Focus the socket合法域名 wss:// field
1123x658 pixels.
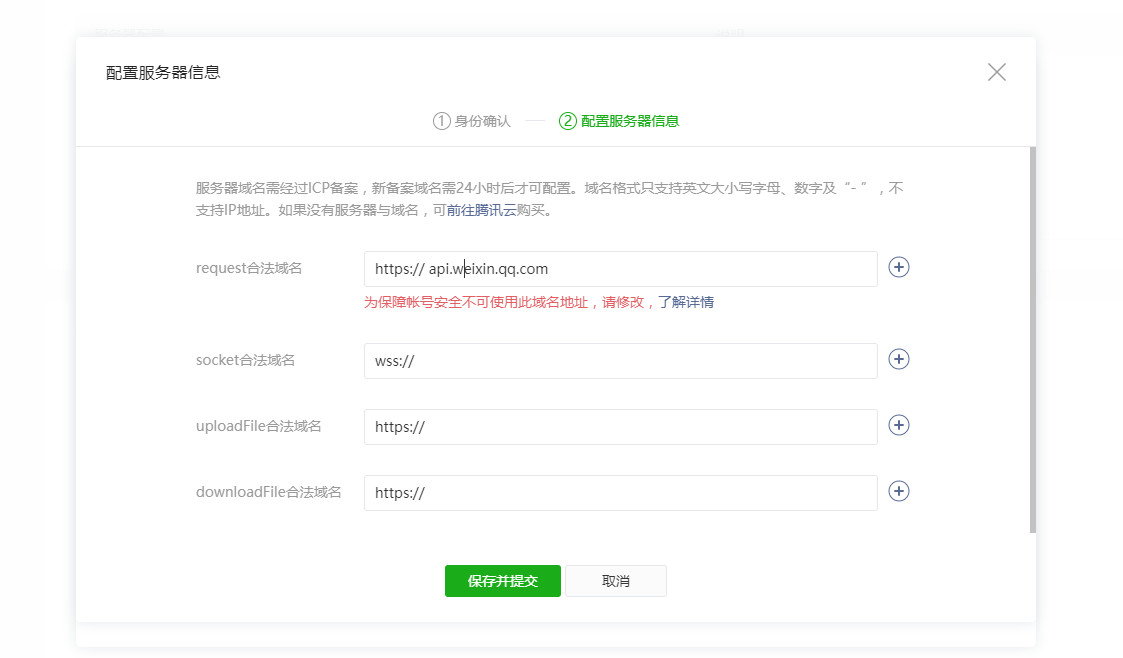click(620, 361)
